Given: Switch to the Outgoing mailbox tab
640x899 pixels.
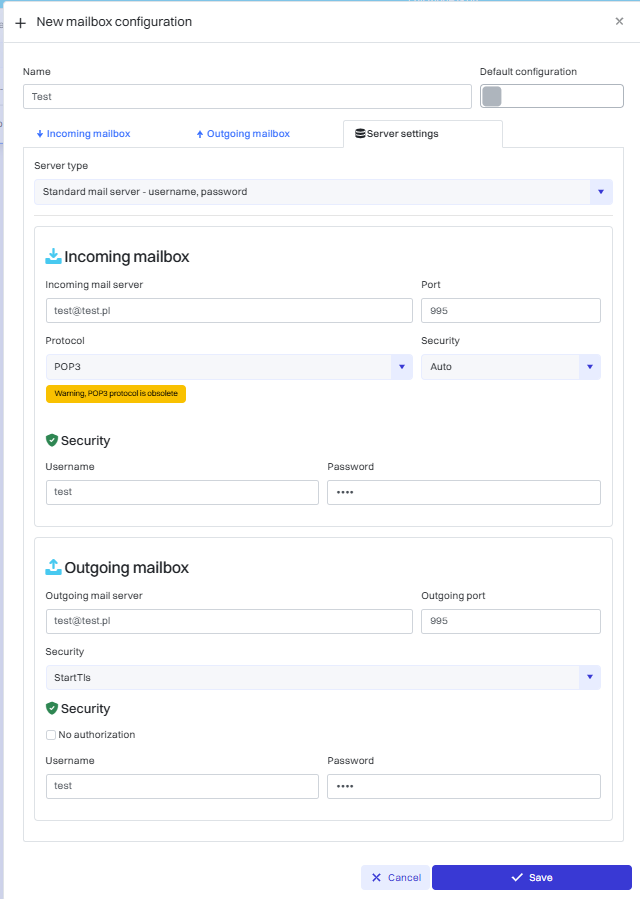Looking at the screenshot, I should [x=243, y=134].
